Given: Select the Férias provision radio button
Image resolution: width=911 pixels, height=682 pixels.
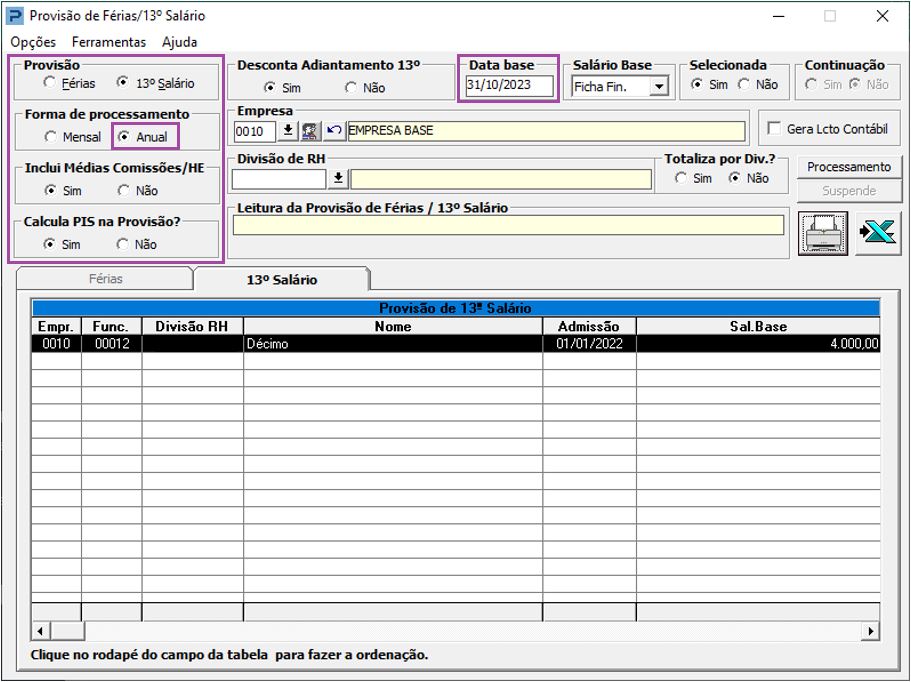Looking at the screenshot, I should point(50,84).
